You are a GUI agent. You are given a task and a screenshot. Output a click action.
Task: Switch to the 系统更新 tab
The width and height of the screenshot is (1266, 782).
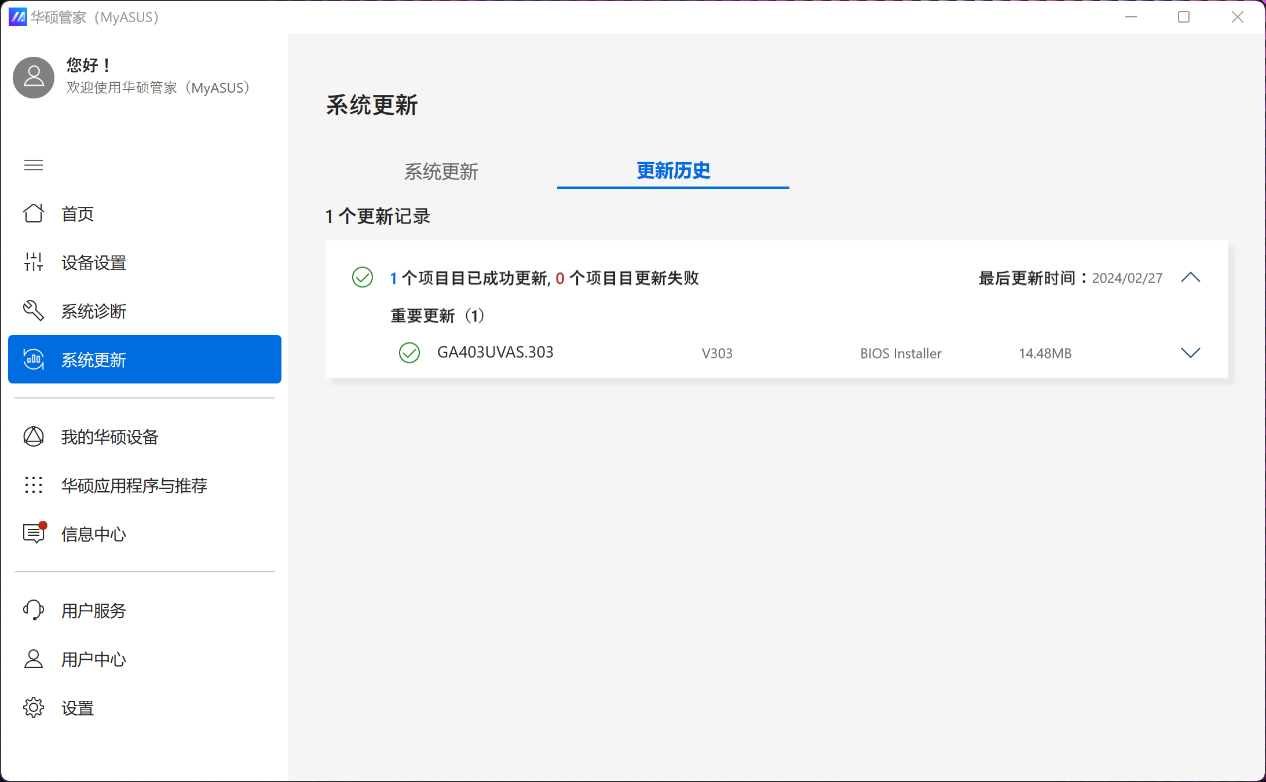pyautogui.click(x=441, y=171)
